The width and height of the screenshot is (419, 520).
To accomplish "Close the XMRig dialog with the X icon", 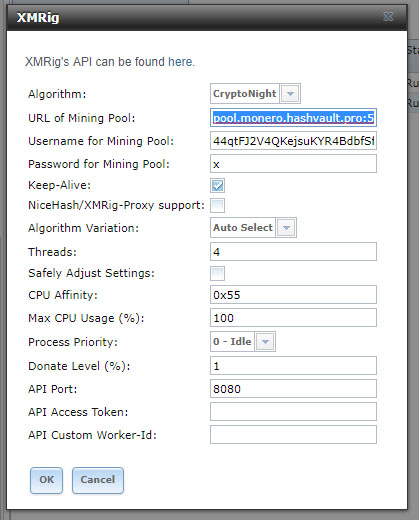I will click(x=388, y=17).
